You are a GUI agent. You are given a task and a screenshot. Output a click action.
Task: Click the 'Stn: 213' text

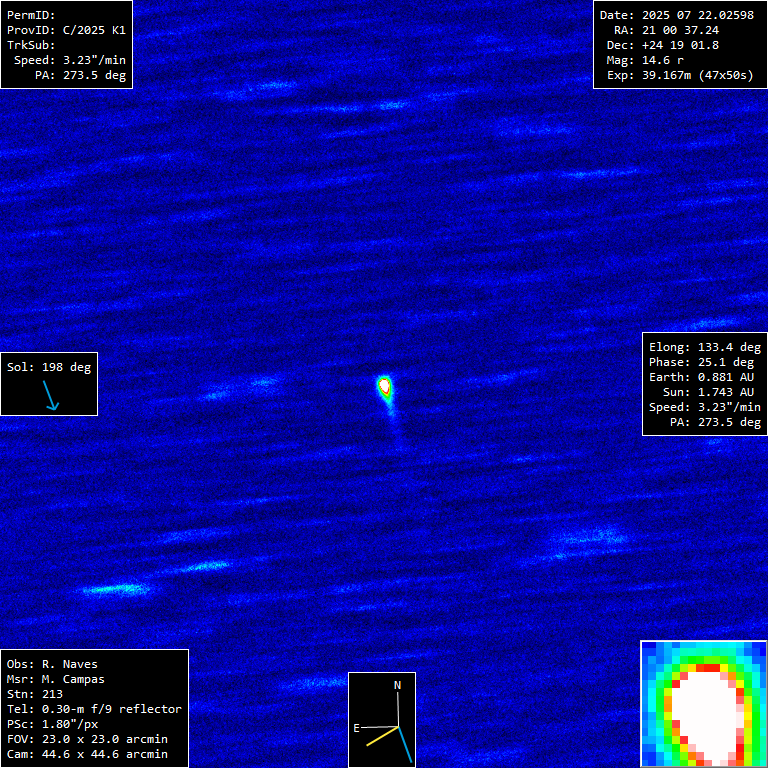coord(35,695)
